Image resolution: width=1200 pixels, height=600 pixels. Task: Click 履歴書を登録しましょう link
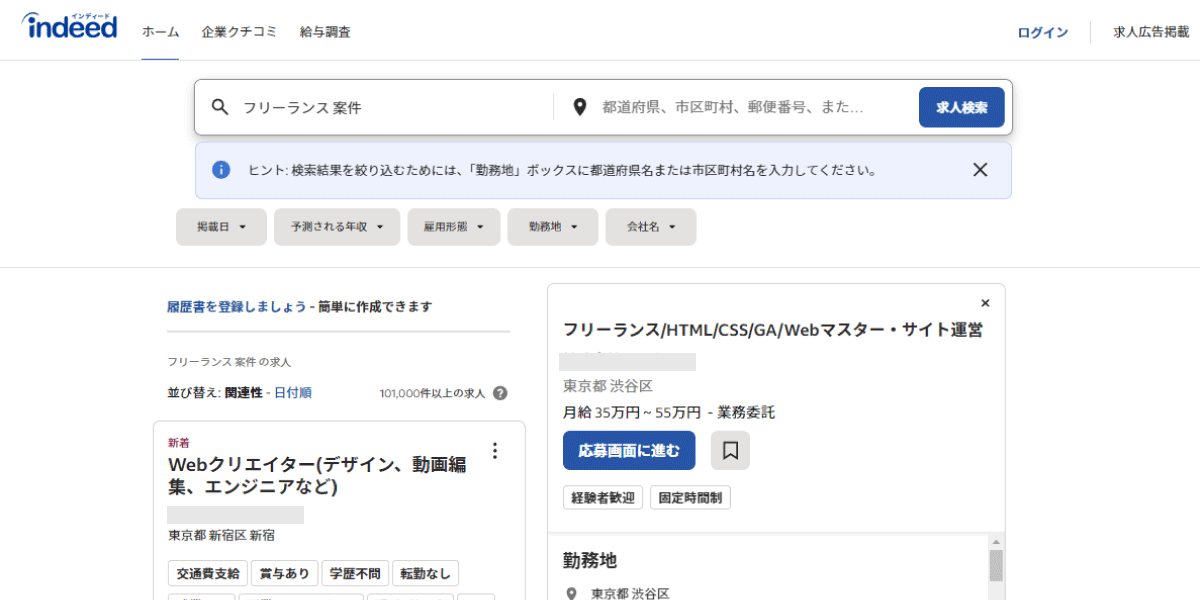[237, 307]
